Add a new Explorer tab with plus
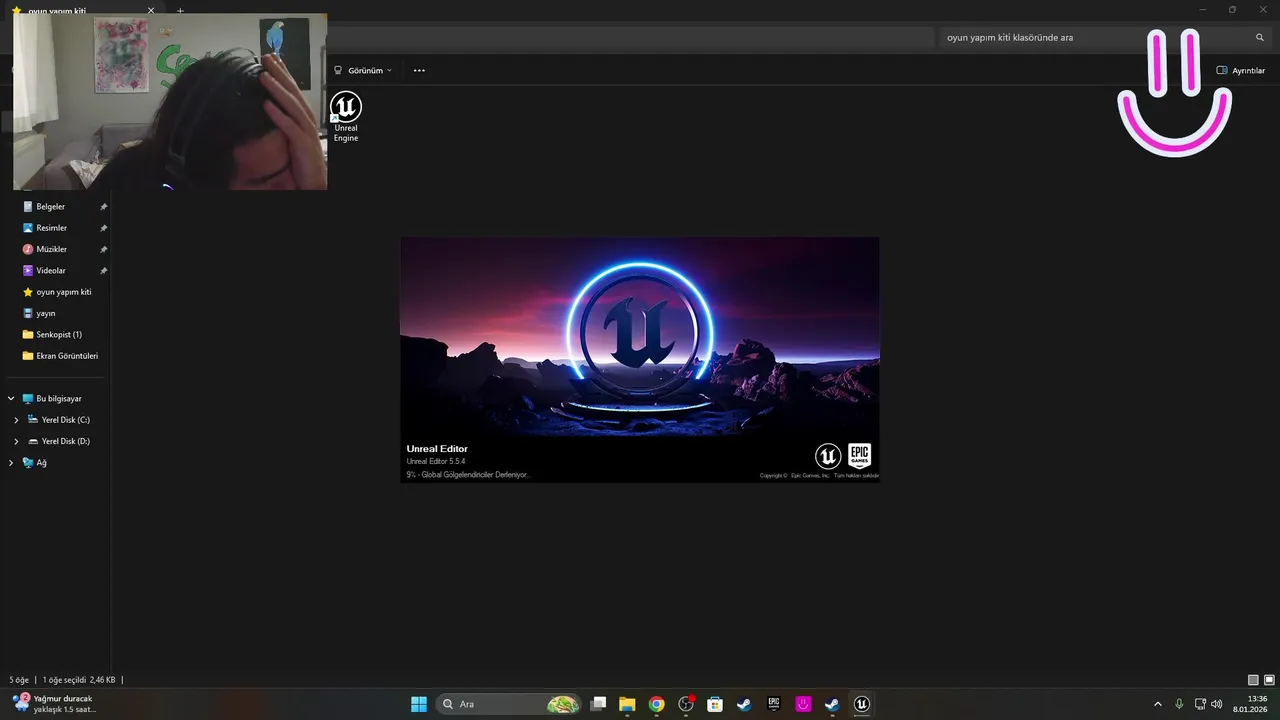This screenshot has width=1280, height=720. tap(180, 10)
